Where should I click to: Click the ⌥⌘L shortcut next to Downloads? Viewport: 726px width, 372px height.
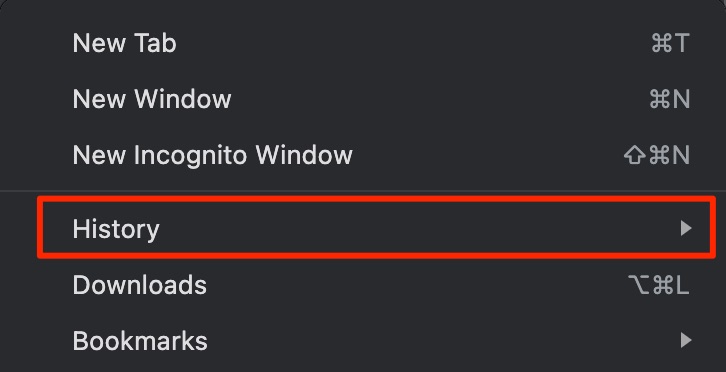(659, 285)
